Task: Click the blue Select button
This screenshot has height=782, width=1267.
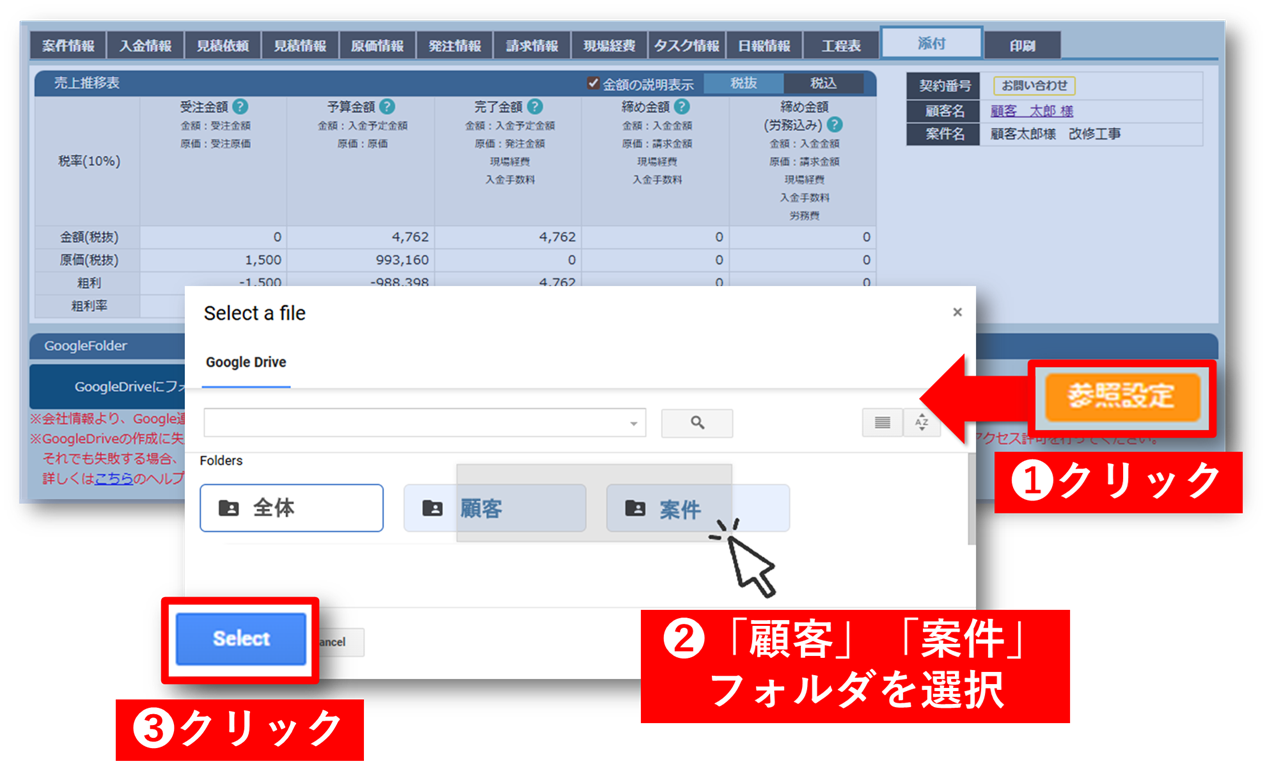Action: pos(241,639)
